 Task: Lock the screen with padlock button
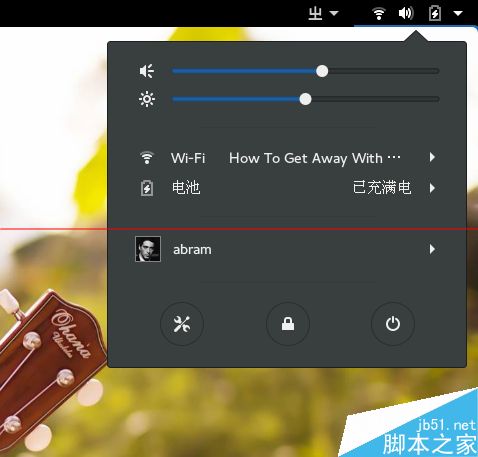coord(288,324)
